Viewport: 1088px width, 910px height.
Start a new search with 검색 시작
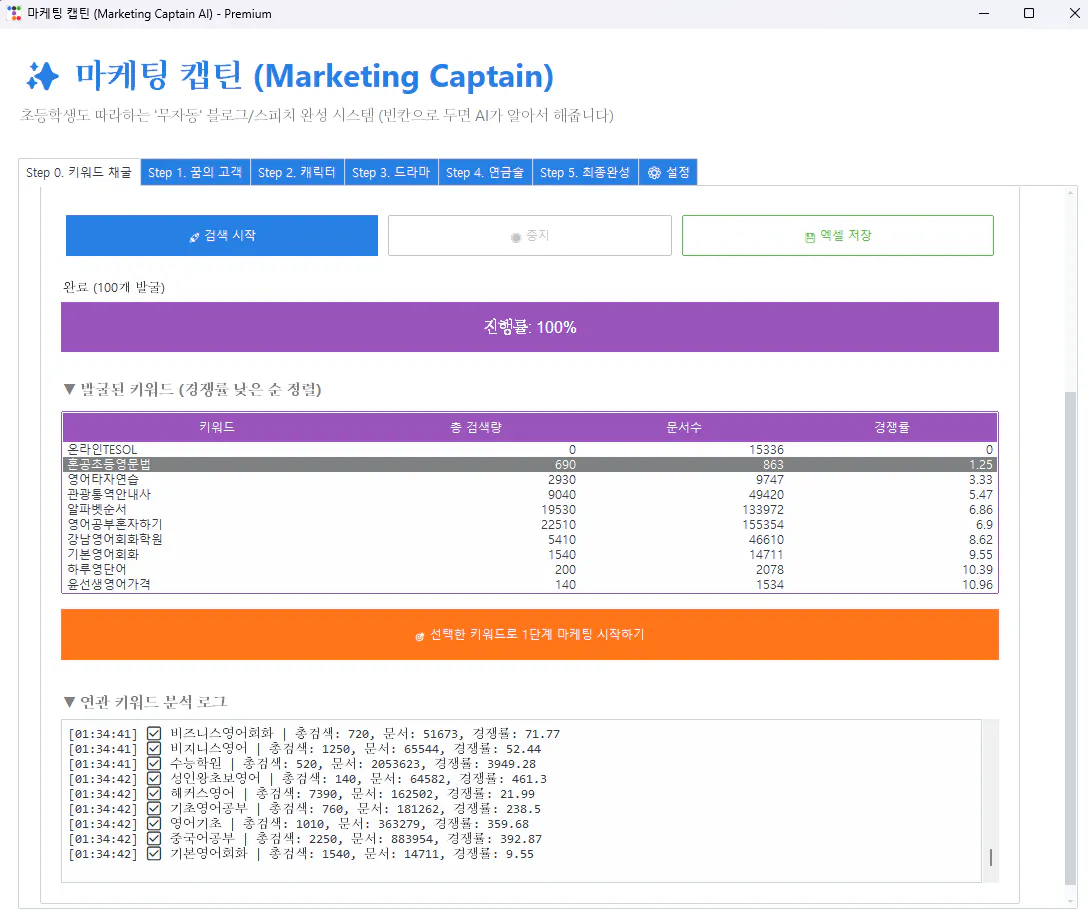click(221, 235)
